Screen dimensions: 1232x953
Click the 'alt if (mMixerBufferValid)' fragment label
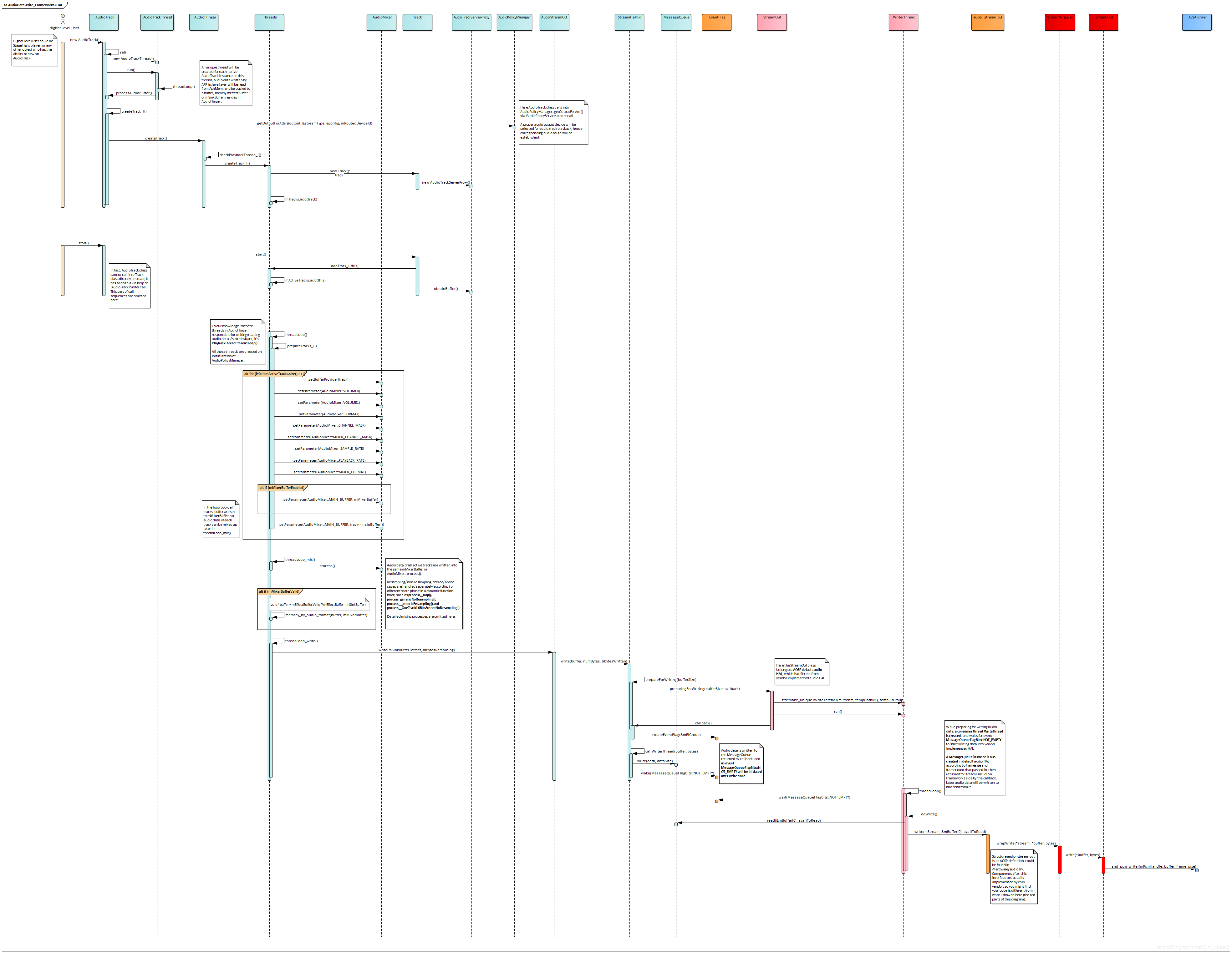pos(279,591)
